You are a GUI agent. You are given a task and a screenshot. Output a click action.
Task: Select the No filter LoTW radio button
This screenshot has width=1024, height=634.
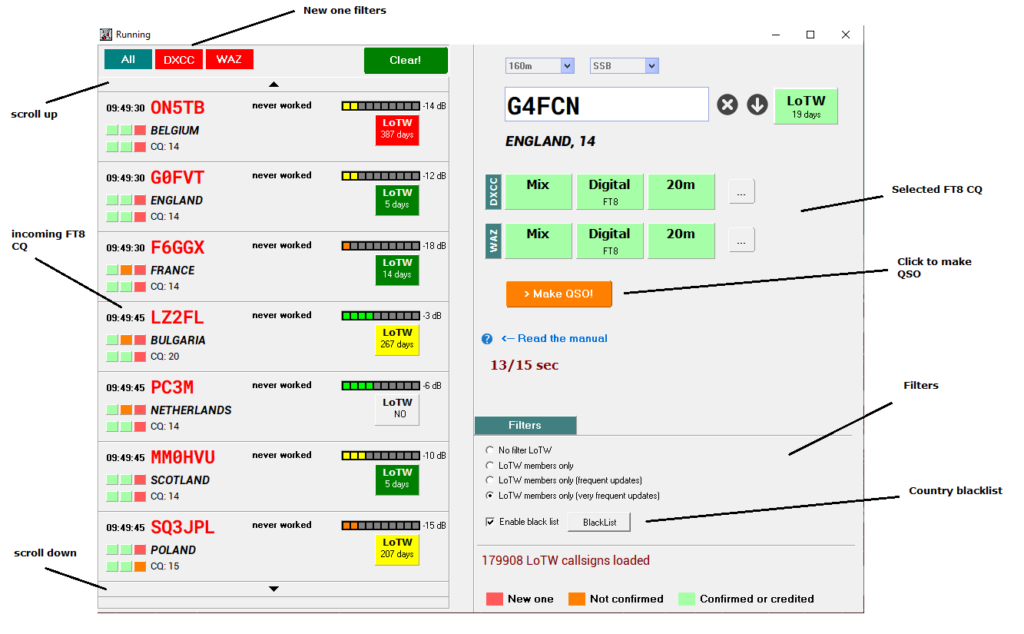pyautogui.click(x=490, y=450)
